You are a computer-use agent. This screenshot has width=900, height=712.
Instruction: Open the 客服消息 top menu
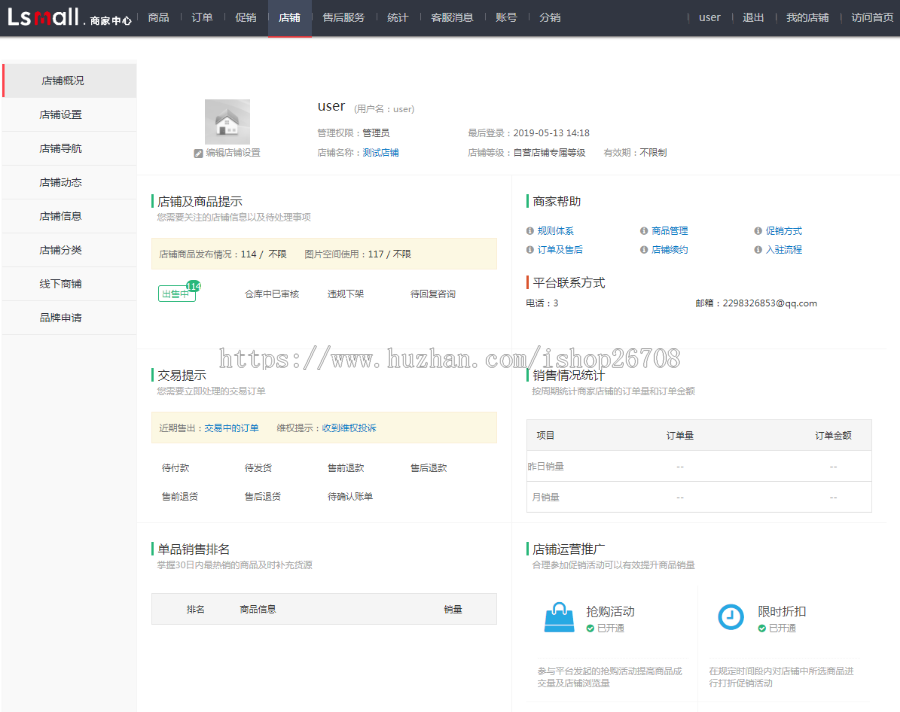(452, 18)
